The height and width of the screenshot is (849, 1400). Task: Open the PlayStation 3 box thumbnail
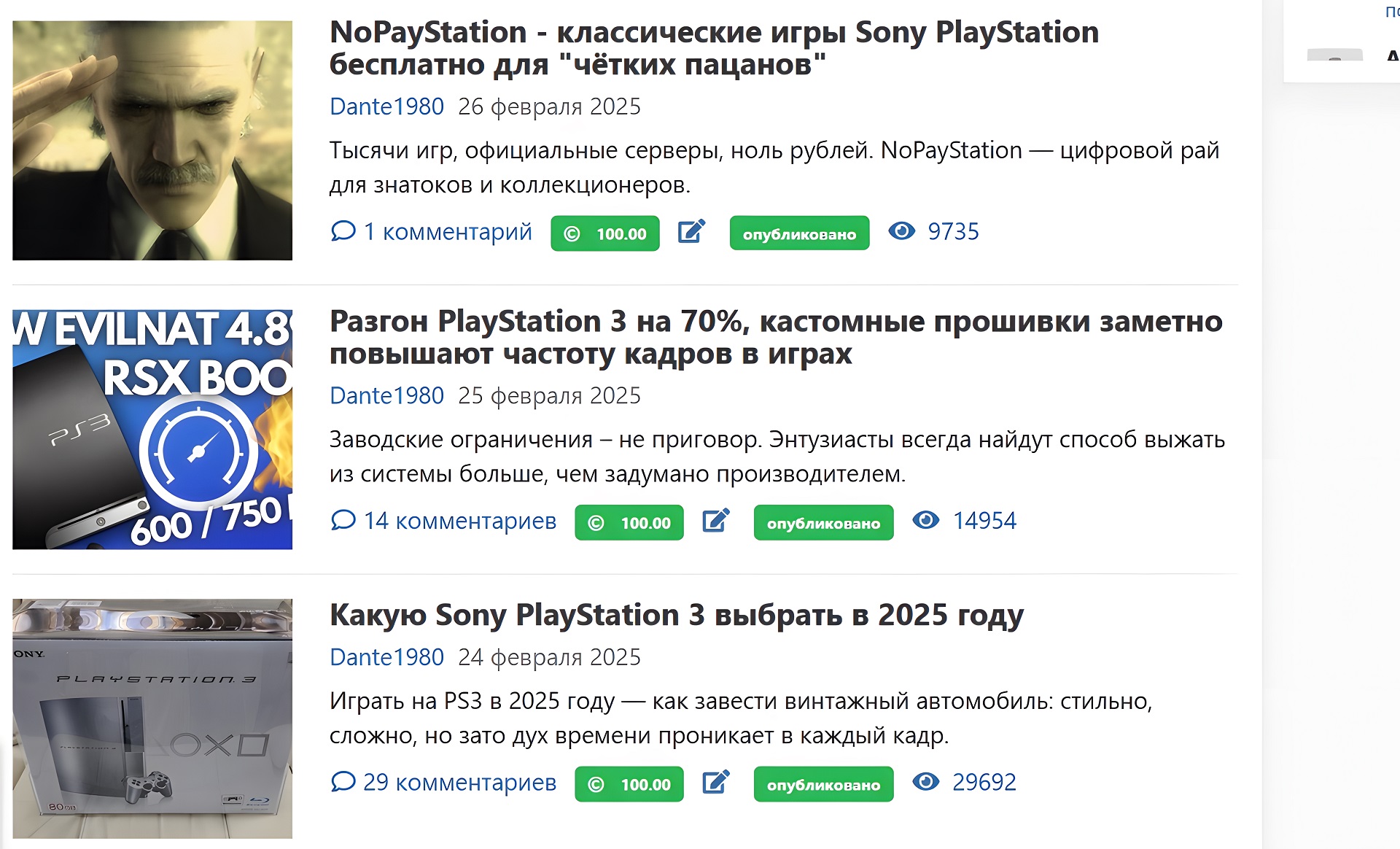pyautogui.click(x=152, y=718)
